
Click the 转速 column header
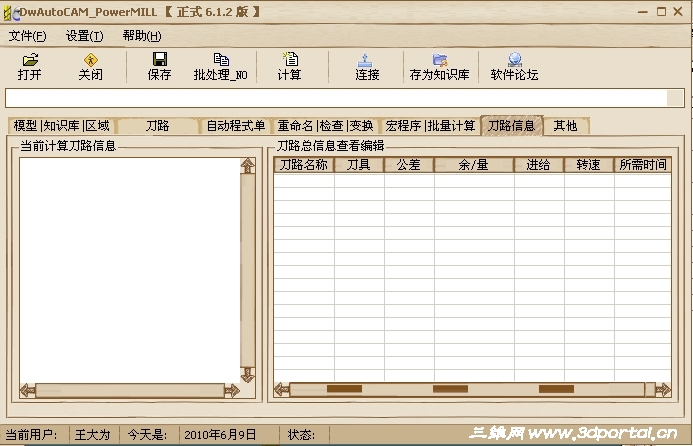point(589,165)
